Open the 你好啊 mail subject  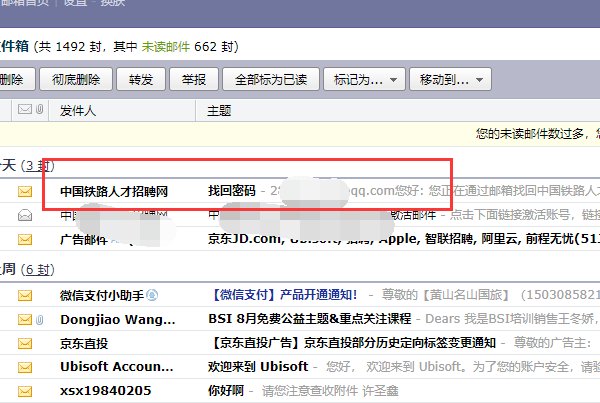(226, 390)
